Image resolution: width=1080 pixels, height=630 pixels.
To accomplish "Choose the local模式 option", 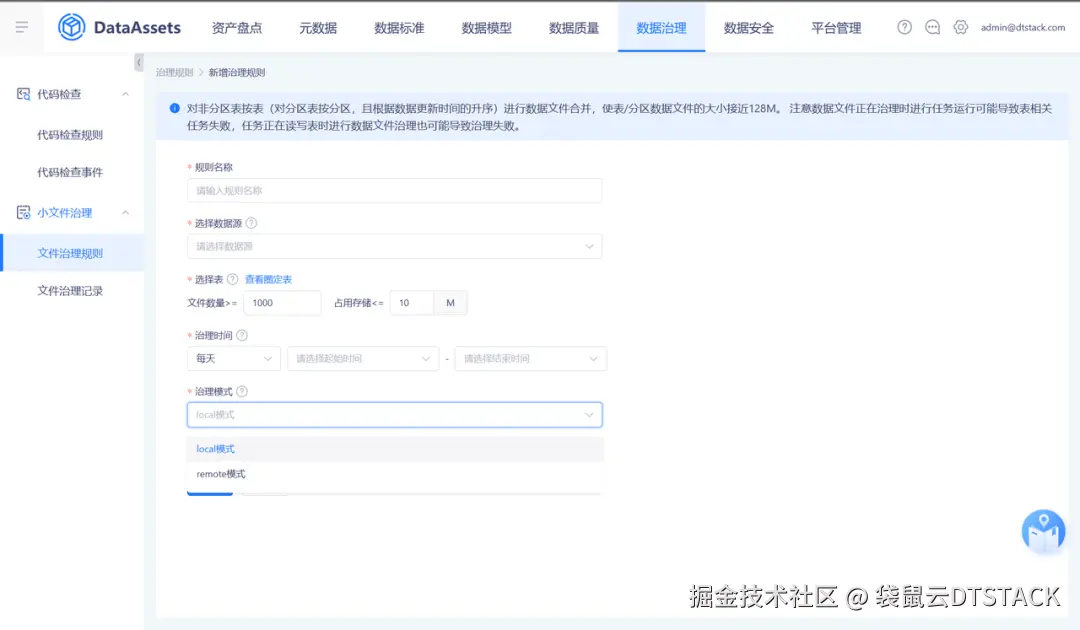I will coord(395,449).
